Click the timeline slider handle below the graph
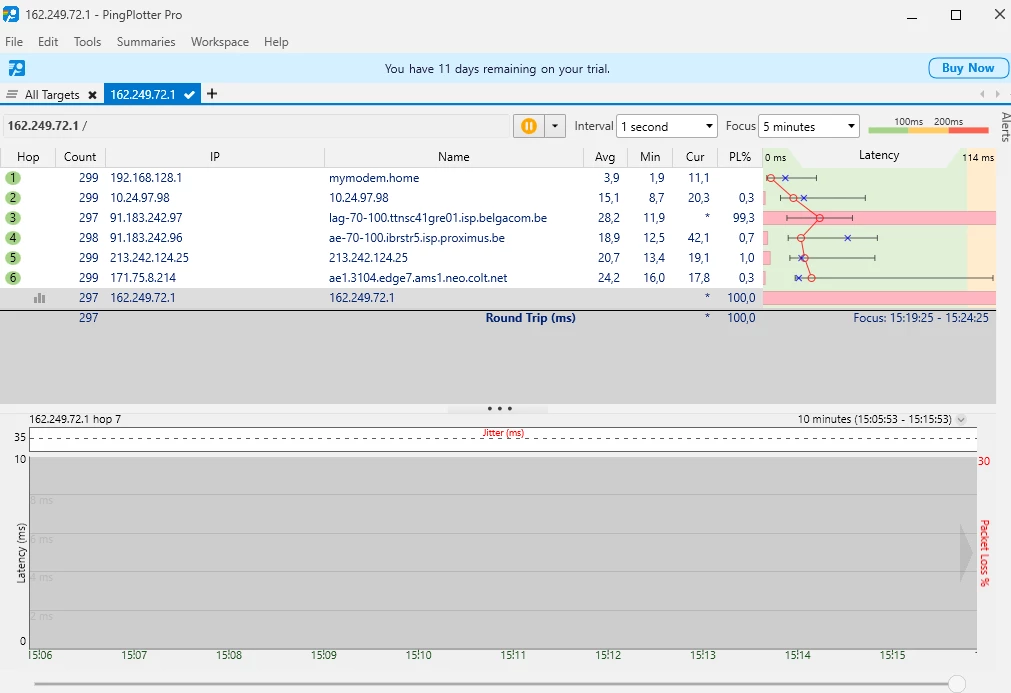The height and width of the screenshot is (693, 1011). (x=957, y=684)
